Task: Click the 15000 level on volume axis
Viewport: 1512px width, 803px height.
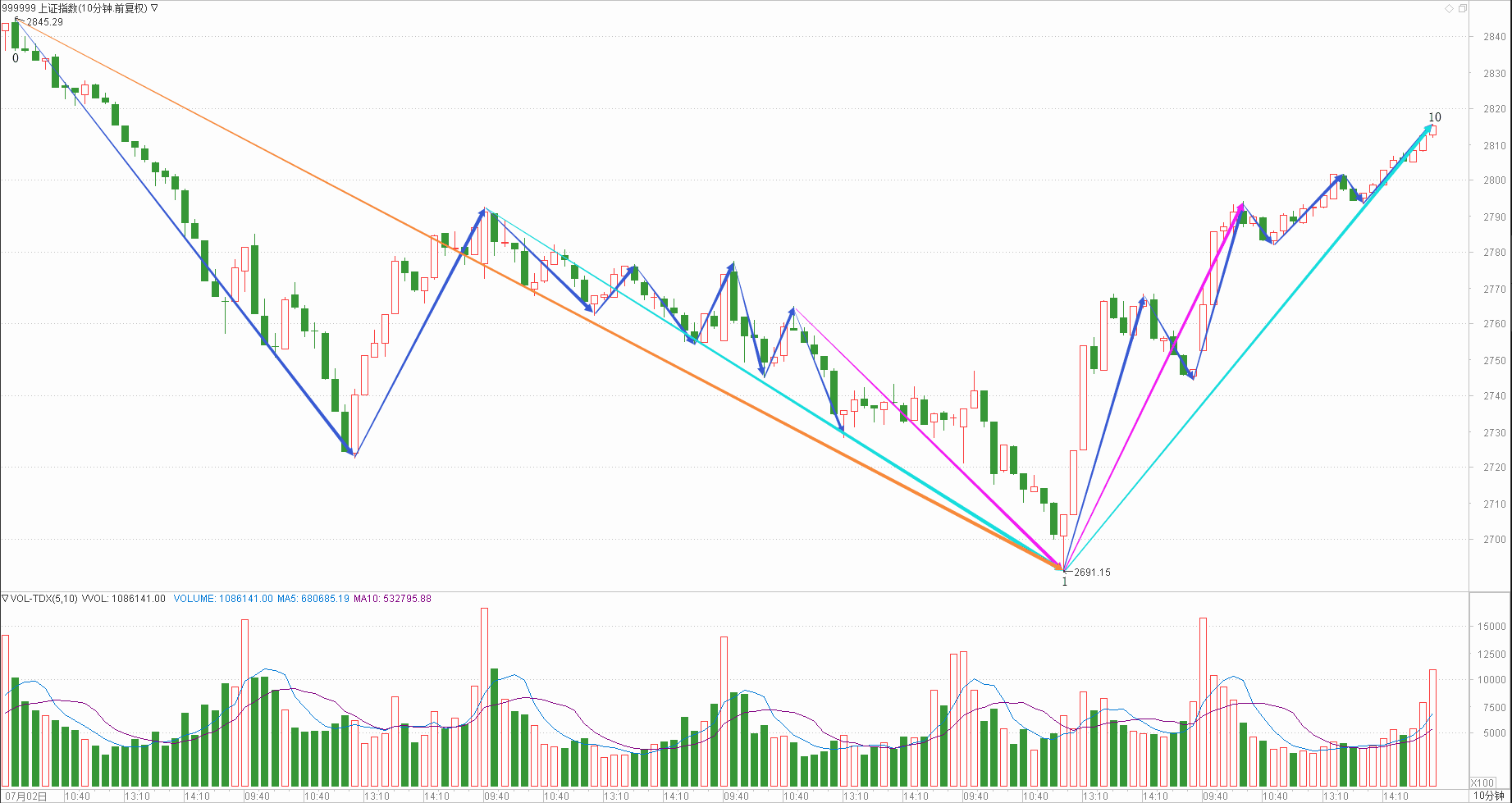Action: click(1491, 627)
